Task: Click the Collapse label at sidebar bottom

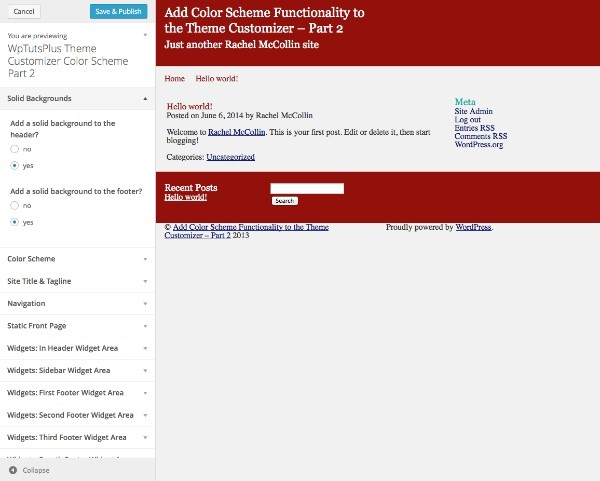Action: [36, 470]
